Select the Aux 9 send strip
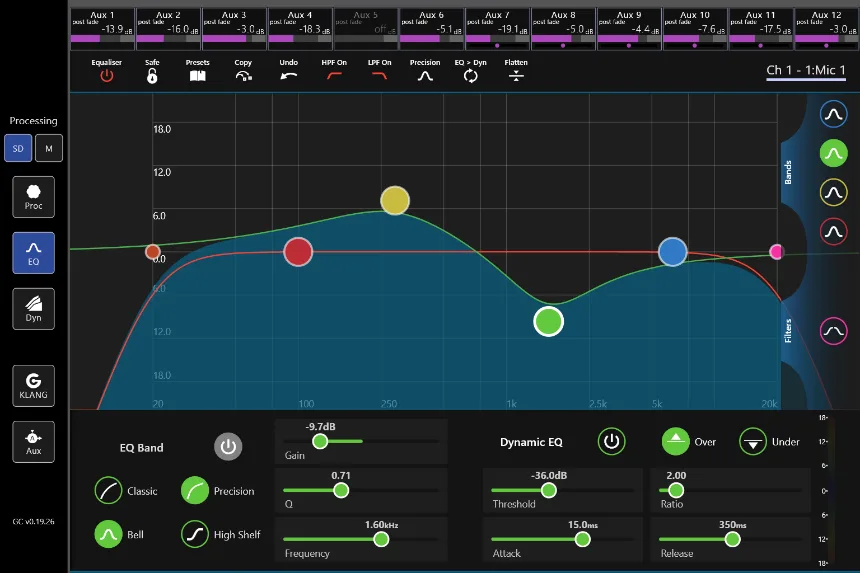This screenshot has width=860, height=573. 629,29
